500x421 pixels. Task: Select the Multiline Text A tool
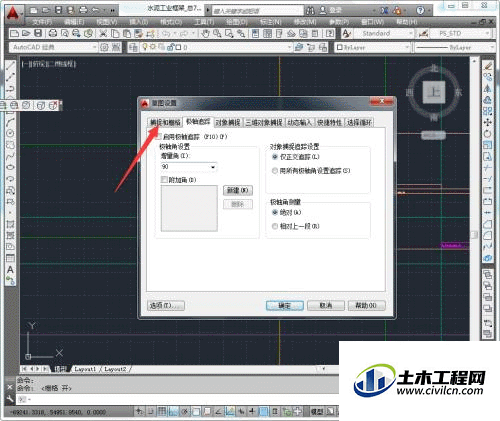(x=10, y=270)
